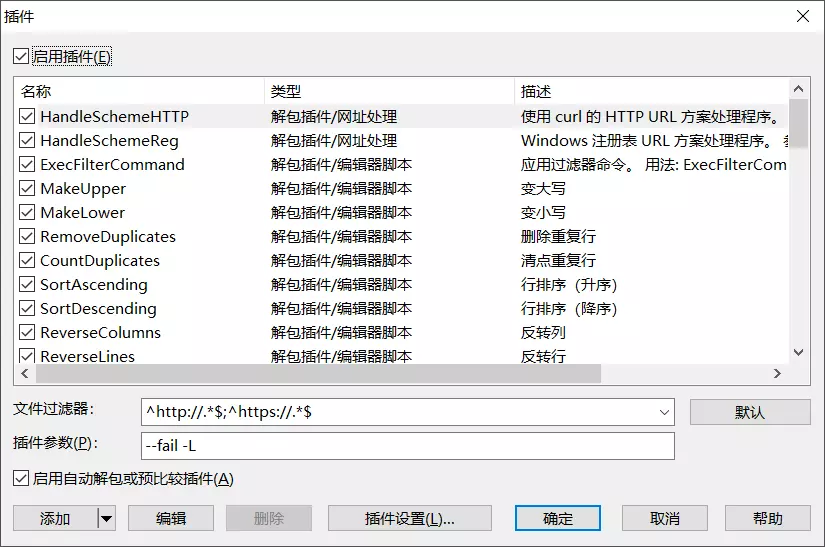Expand the 添加 button dropdown arrow
The height and width of the screenshot is (547, 825).
point(106,518)
